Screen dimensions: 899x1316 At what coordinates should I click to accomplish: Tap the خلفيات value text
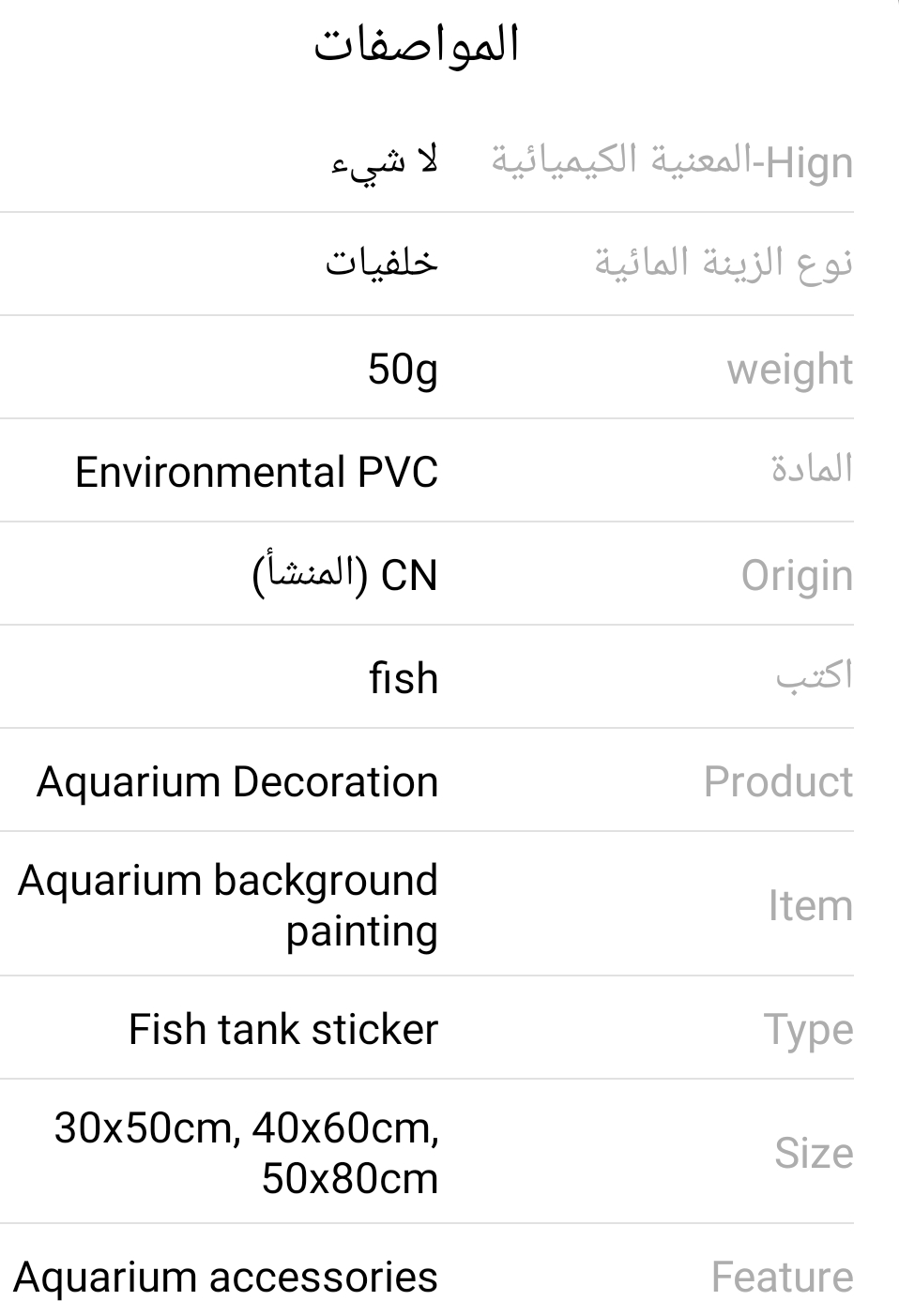pos(382,264)
